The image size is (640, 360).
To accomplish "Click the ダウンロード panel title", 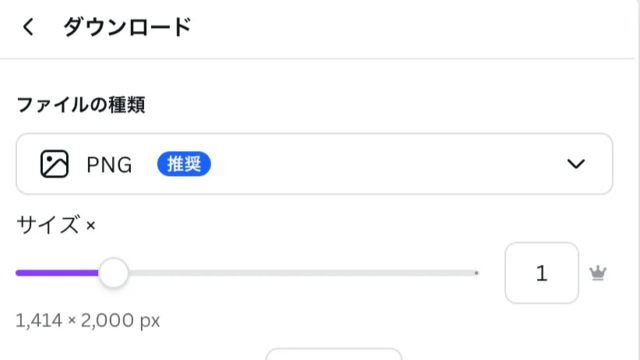I will point(127,27).
